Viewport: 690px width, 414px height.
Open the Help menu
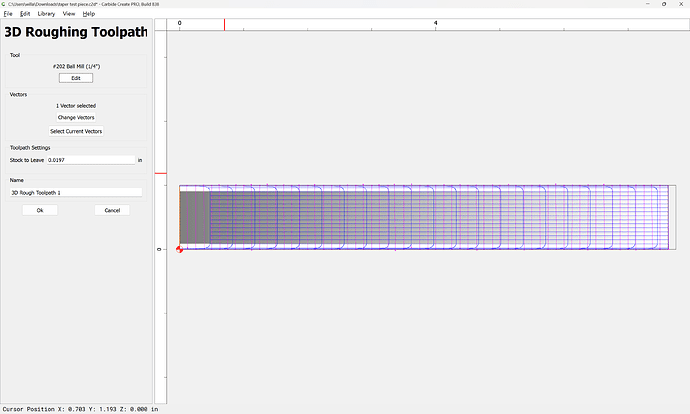[89, 14]
